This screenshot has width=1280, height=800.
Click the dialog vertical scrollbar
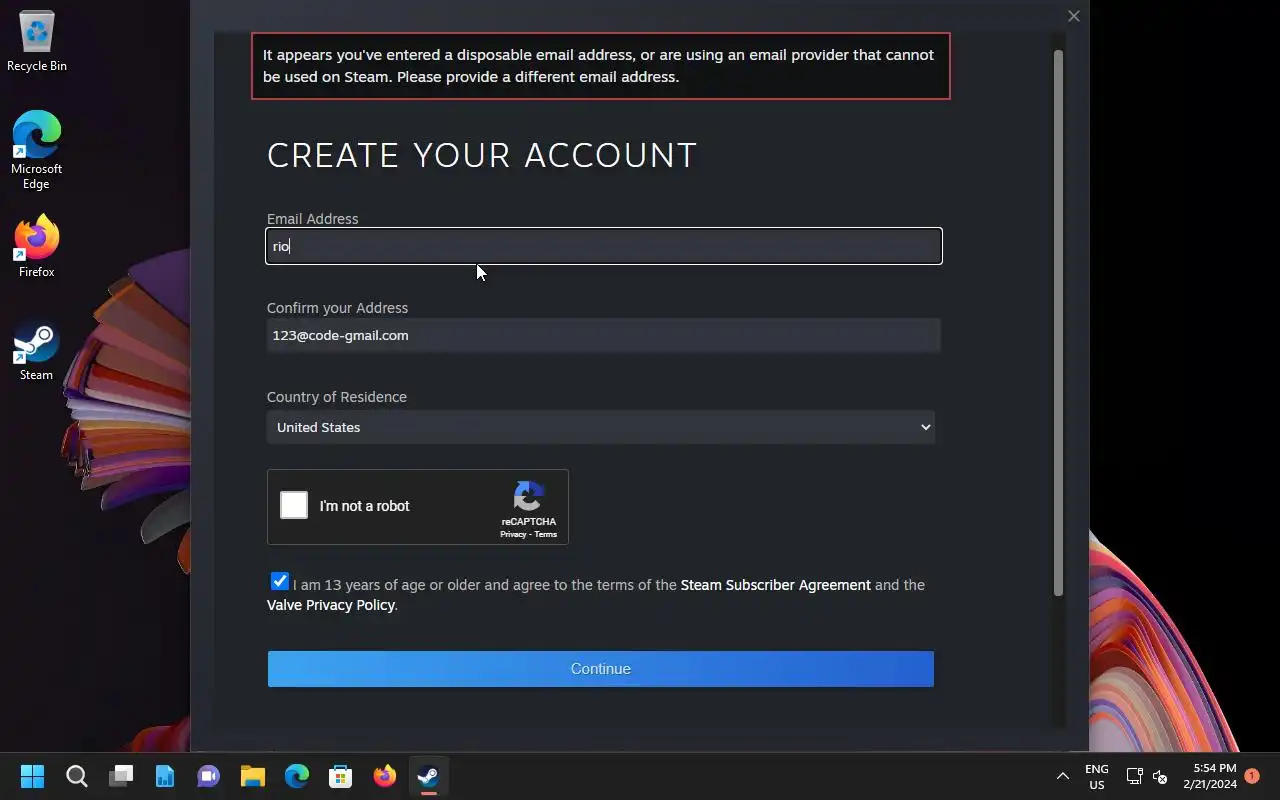(x=1058, y=322)
